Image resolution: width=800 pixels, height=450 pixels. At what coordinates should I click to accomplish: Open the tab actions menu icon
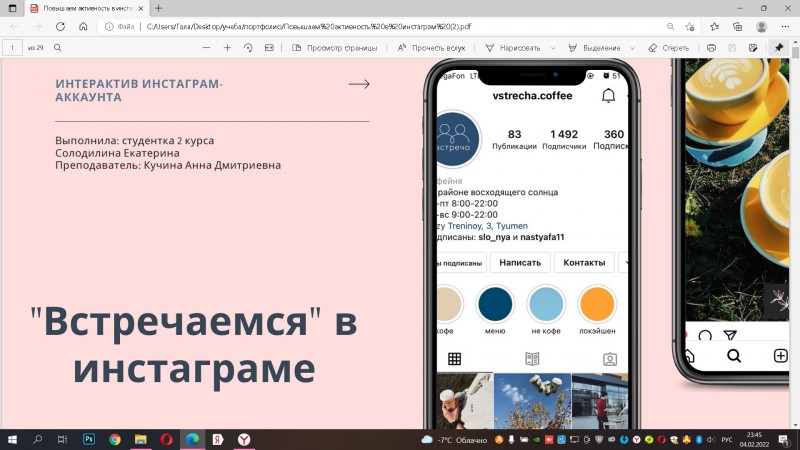point(13,8)
